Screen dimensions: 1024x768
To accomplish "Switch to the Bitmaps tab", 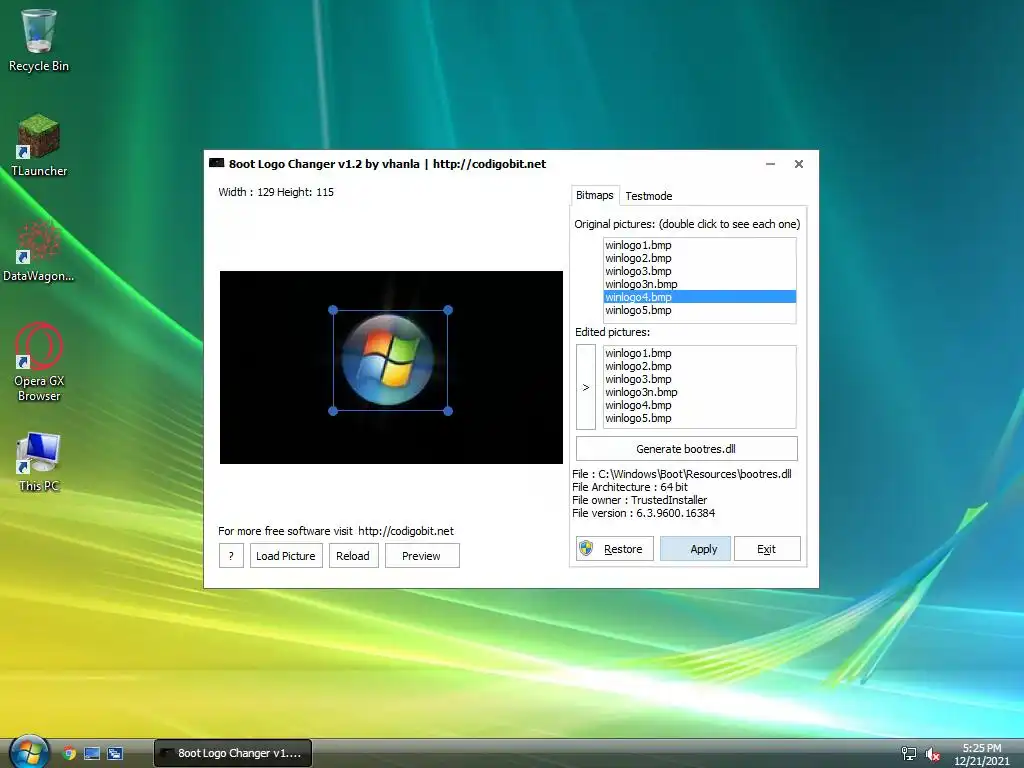I will coord(594,195).
